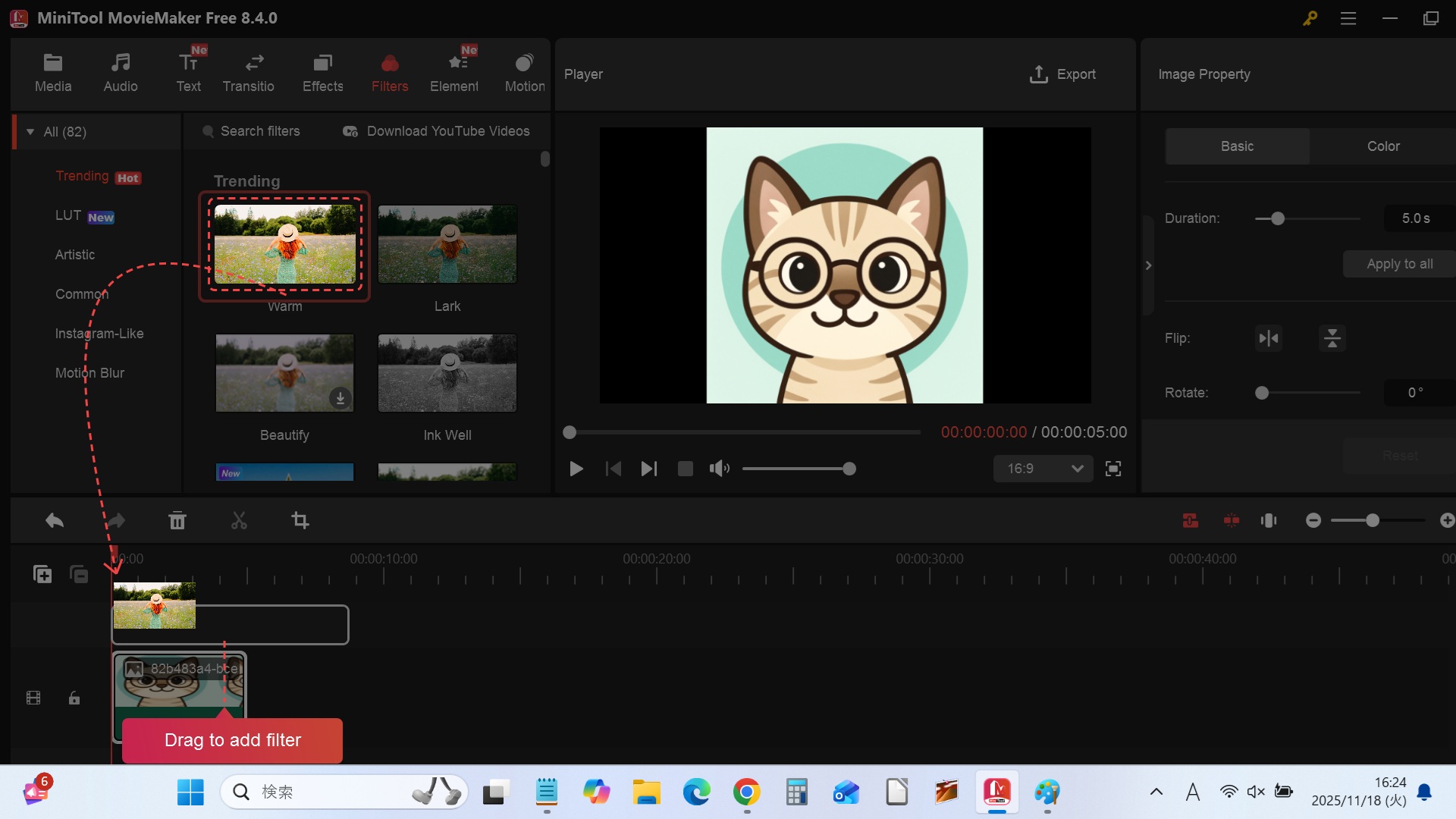This screenshot has width=1456, height=819.
Task: Collapse the property panel with side arrow
Action: (1148, 265)
